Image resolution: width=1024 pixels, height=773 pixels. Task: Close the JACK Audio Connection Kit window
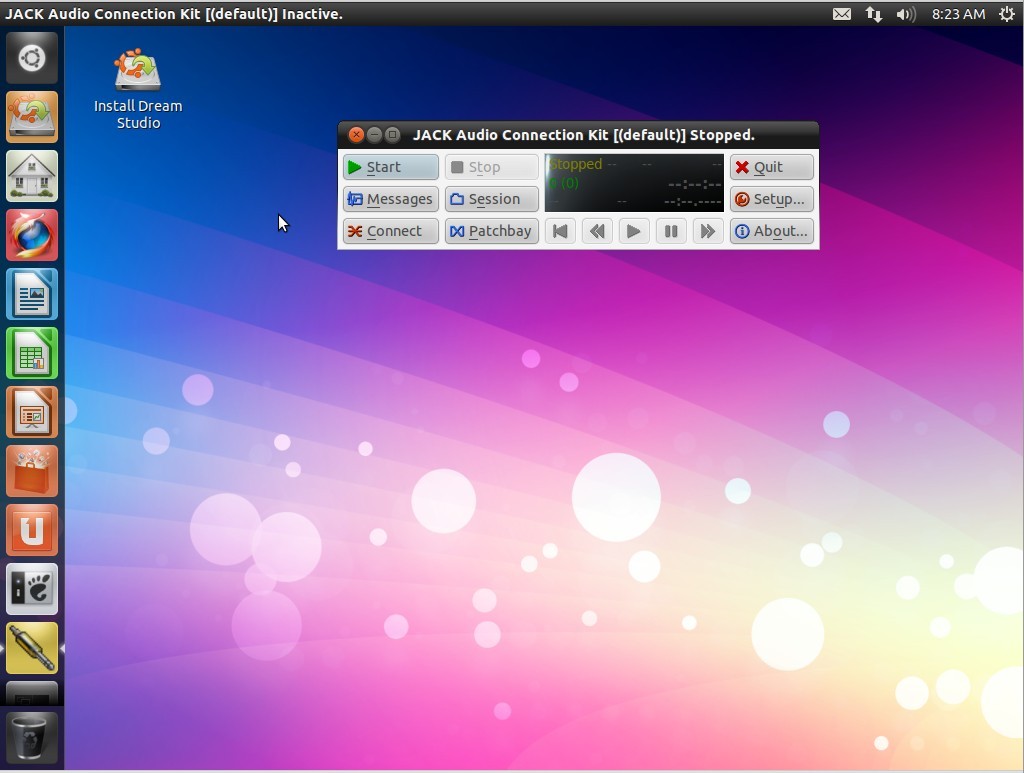pyautogui.click(x=356, y=134)
